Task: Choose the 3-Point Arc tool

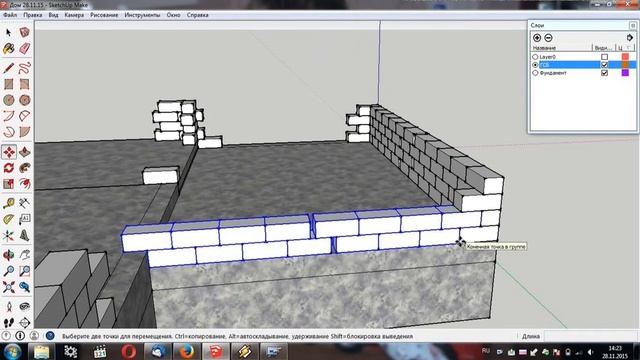Action: point(9,132)
